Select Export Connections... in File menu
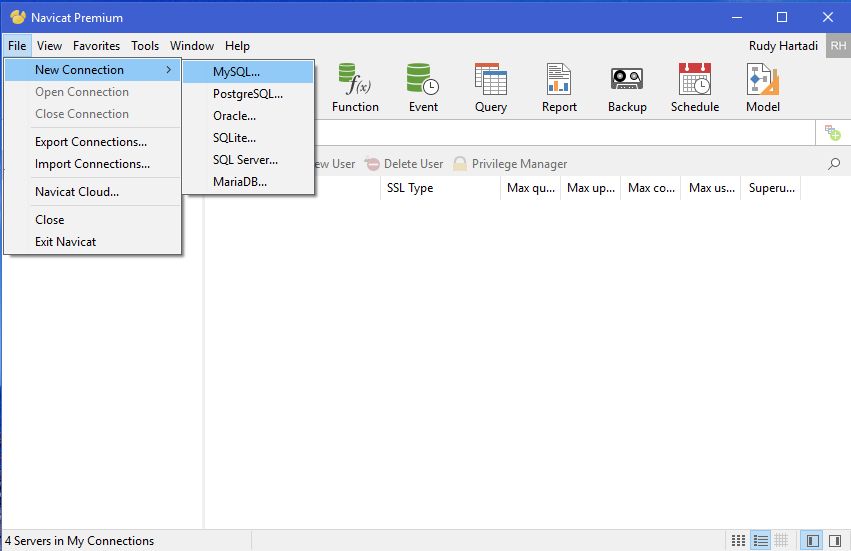 pyautogui.click(x=92, y=142)
